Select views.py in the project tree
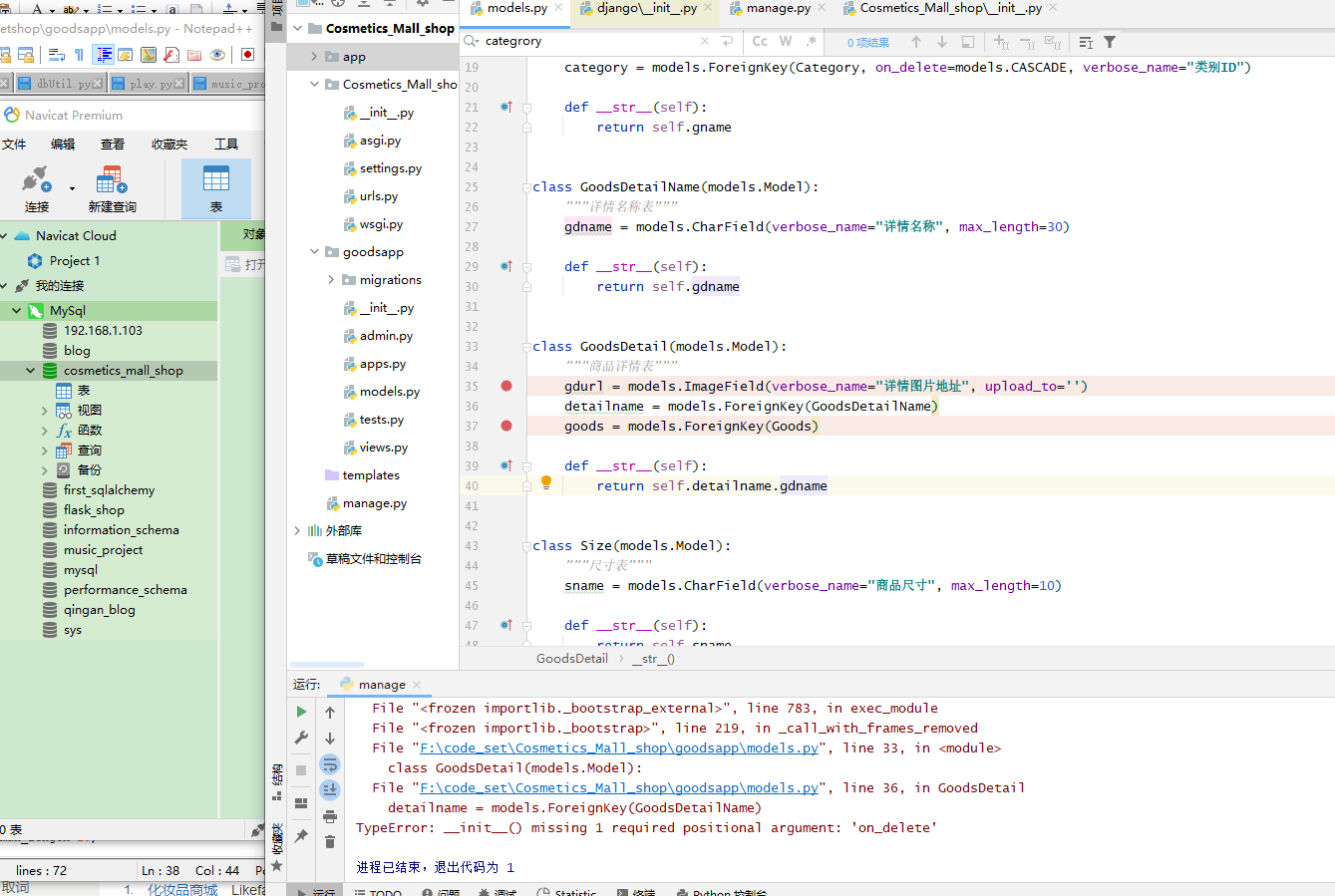 coord(383,448)
